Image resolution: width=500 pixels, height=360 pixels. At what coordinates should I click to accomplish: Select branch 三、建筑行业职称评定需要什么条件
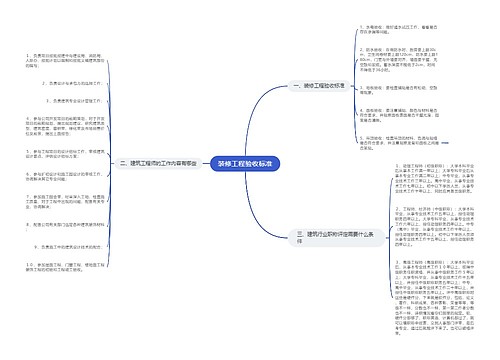point(336,237)
